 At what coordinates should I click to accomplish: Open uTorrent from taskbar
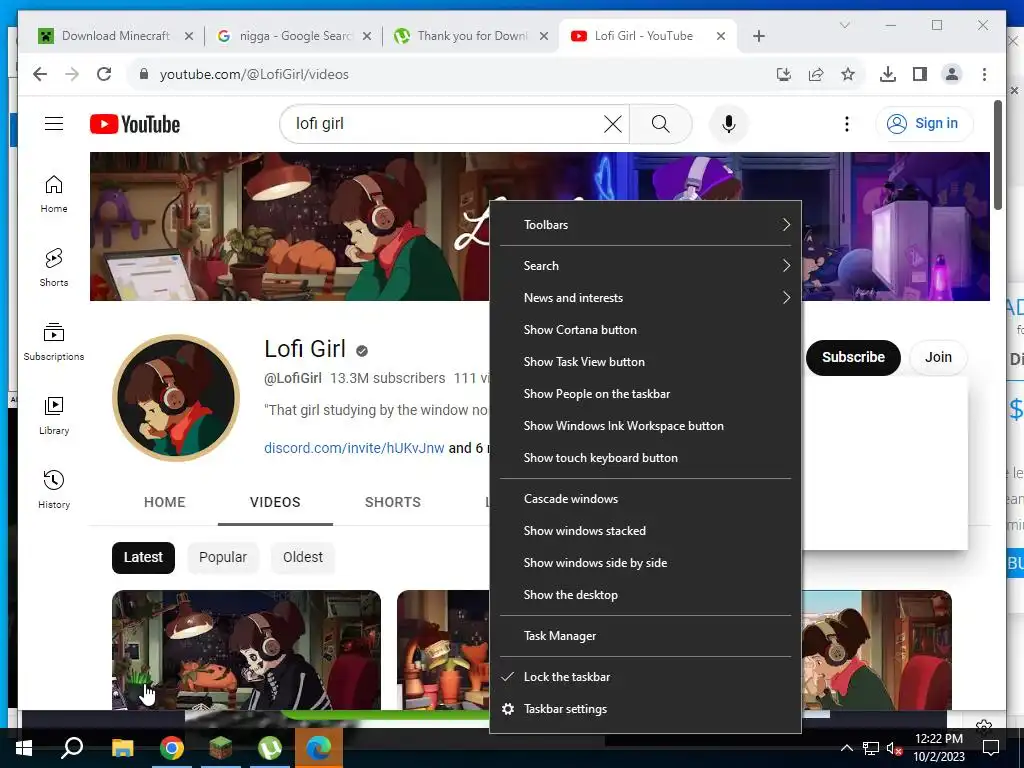(x=270, y=748)
